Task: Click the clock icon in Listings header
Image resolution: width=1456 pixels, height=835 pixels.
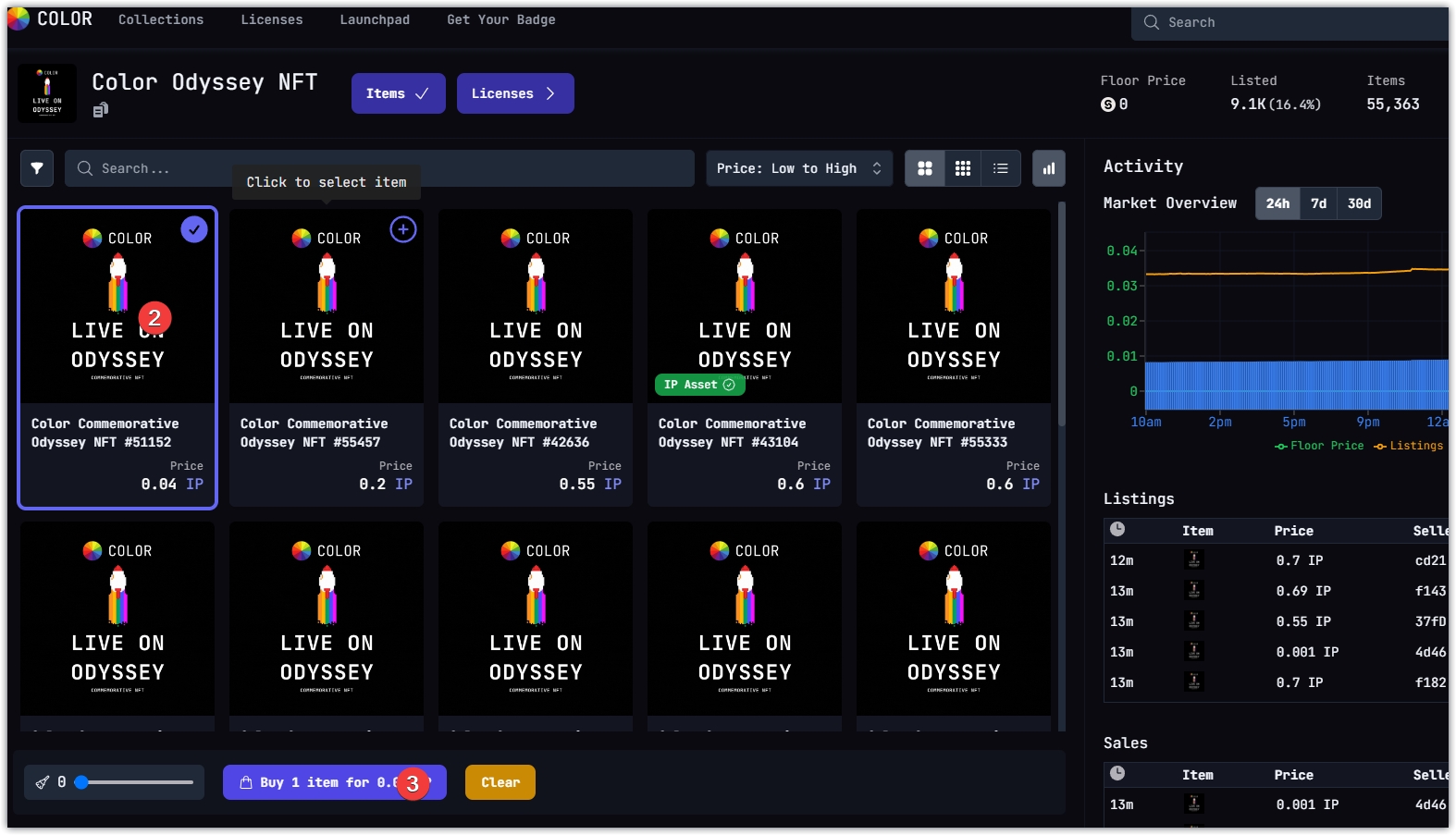Action: (1117, 530)
